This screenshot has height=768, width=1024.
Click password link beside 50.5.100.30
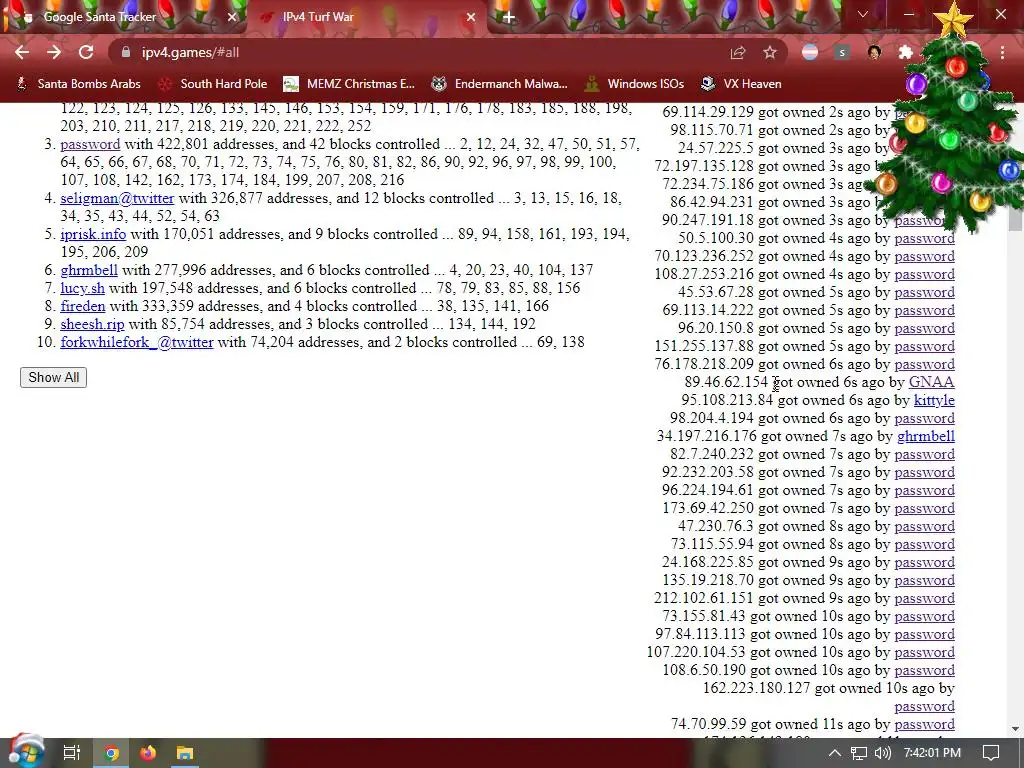pos(925,238)
